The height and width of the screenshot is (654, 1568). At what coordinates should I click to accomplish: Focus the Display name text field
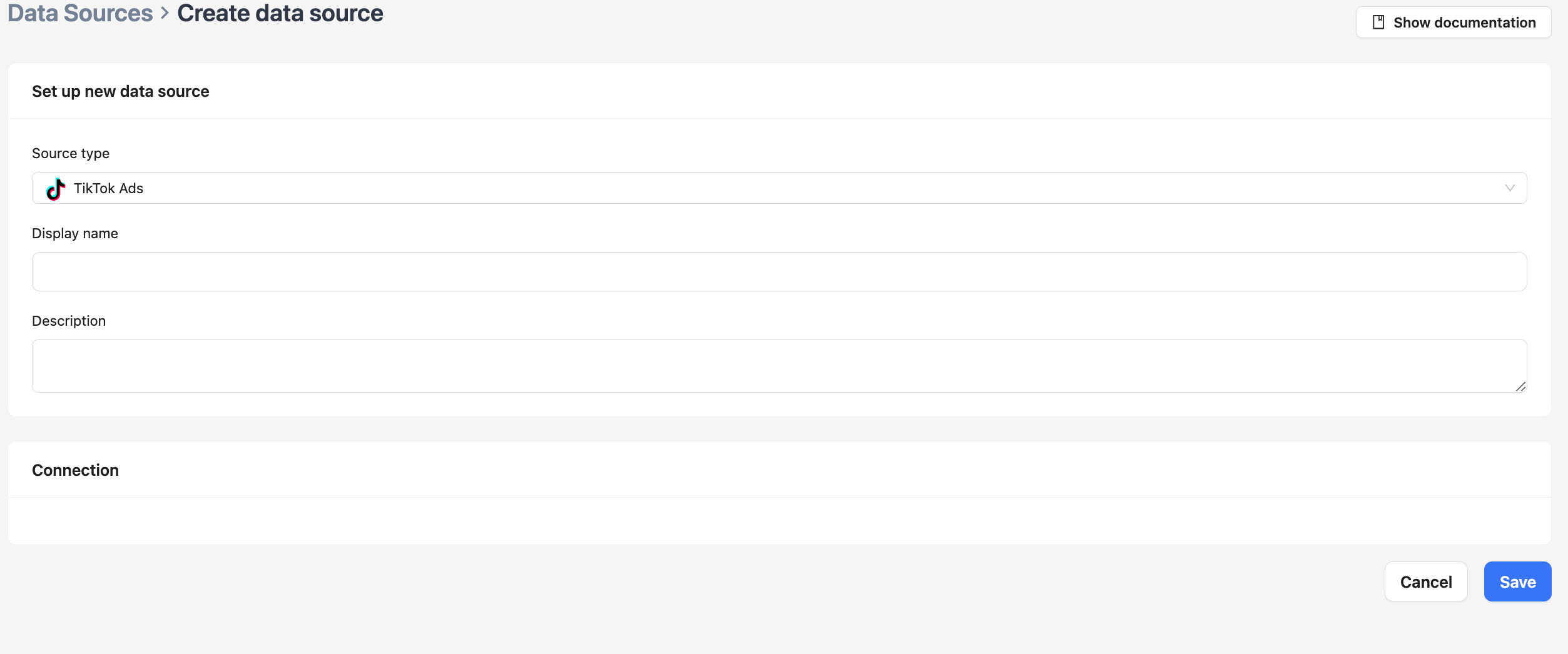(779, 271)
